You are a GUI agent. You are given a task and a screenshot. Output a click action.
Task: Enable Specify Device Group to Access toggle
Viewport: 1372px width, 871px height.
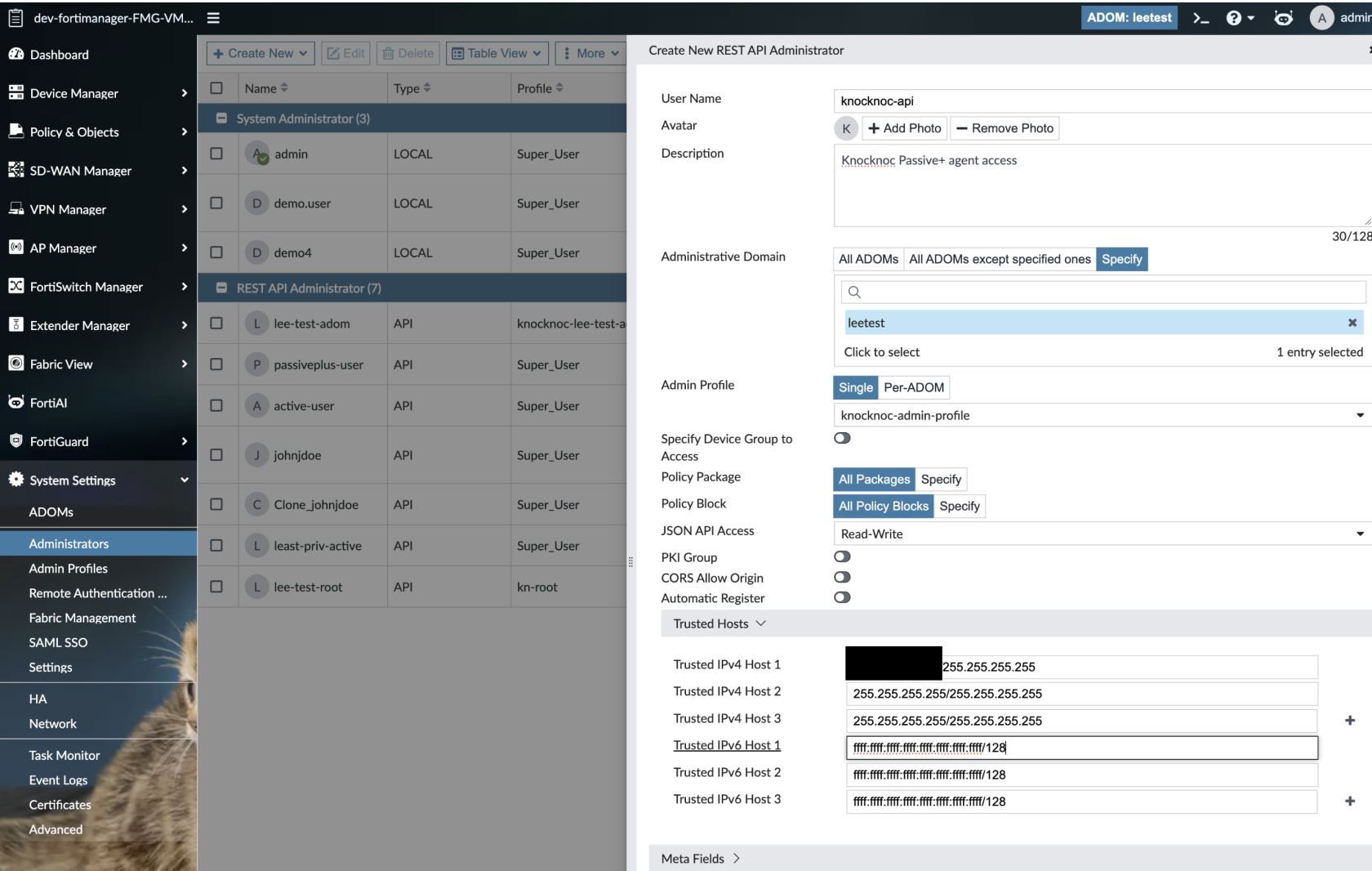click(842, 438)
